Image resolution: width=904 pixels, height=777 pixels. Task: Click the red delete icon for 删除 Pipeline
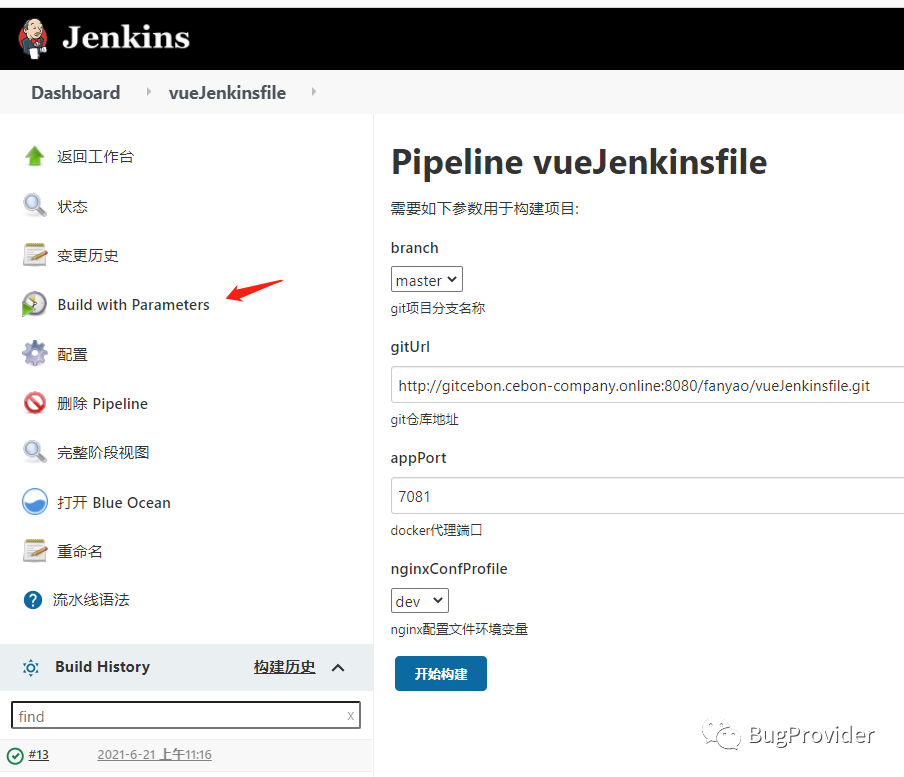coord(35,404)
